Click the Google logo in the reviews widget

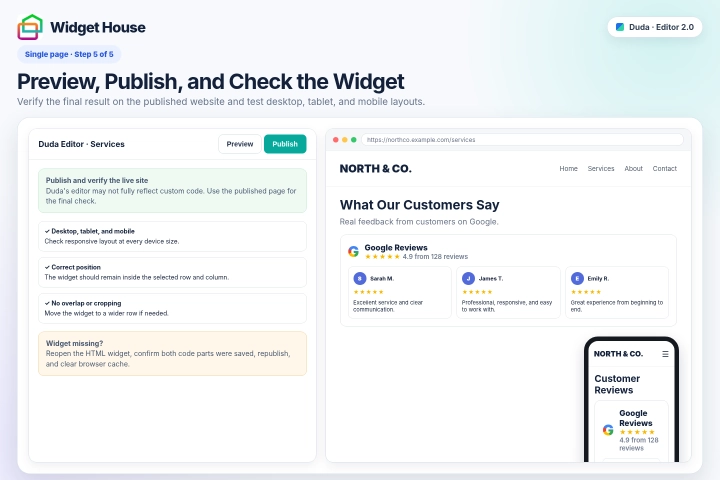[x=353, y=252]
